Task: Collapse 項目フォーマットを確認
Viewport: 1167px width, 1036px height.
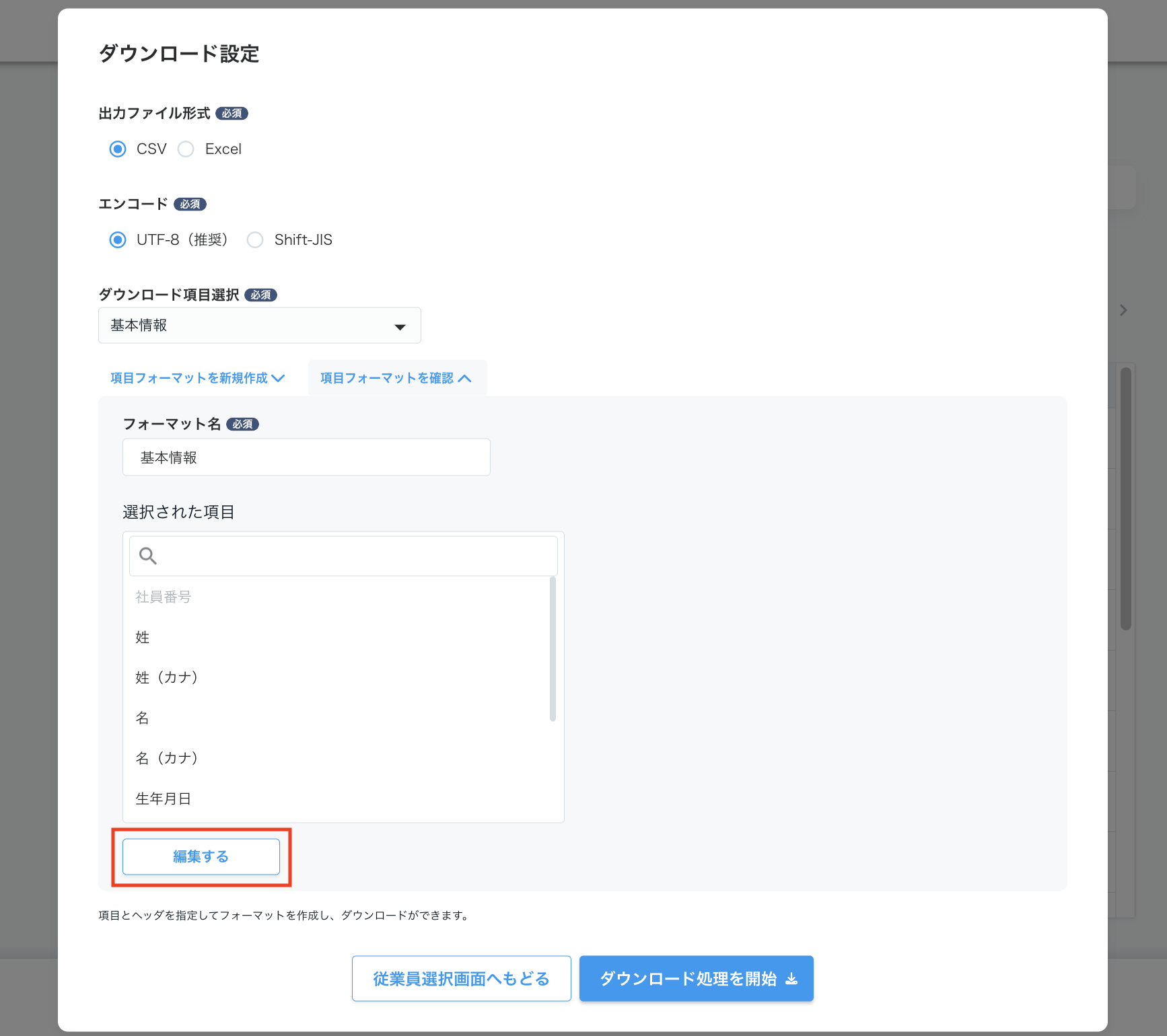Action: tap(396, 378)
